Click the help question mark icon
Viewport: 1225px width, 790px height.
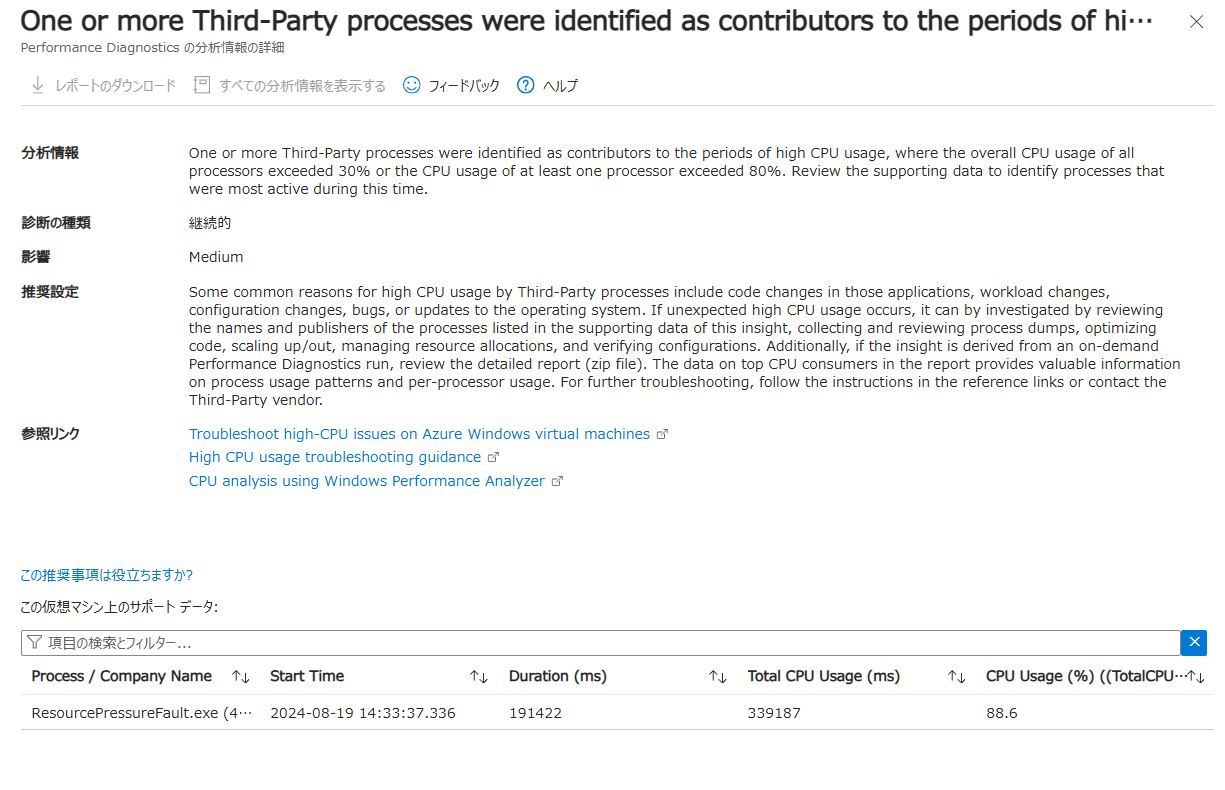tap(525, 86)
